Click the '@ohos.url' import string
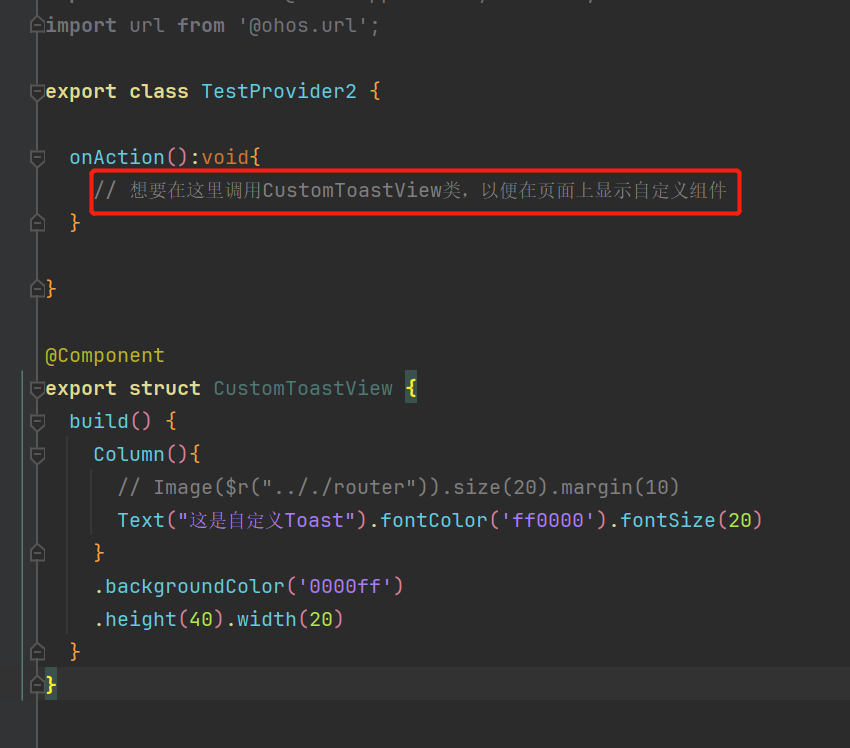Image resolution: width=850 pixels, height=748 pixels. pos(308,25)
